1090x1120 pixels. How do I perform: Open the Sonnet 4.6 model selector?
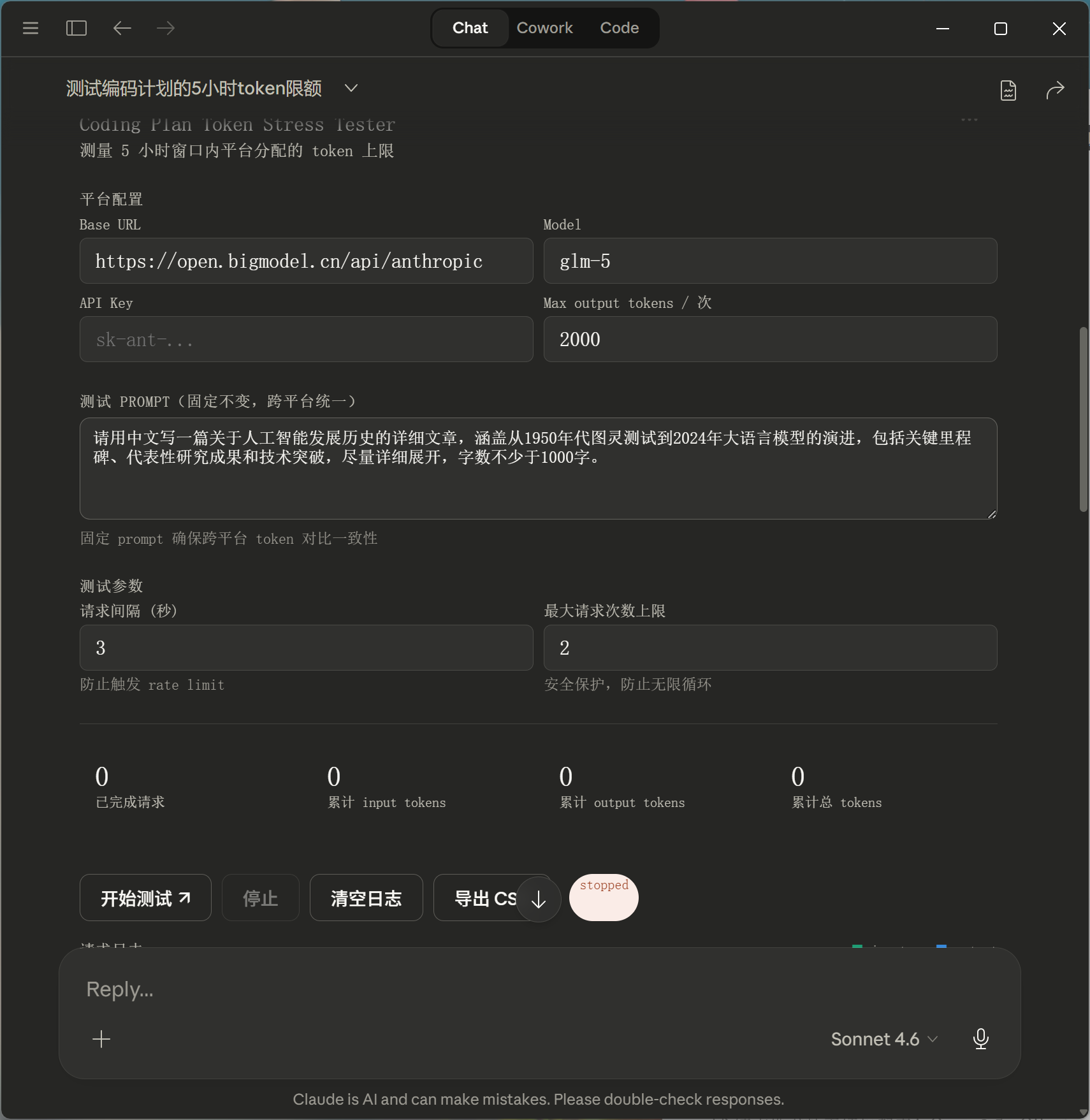[883, 1039]
